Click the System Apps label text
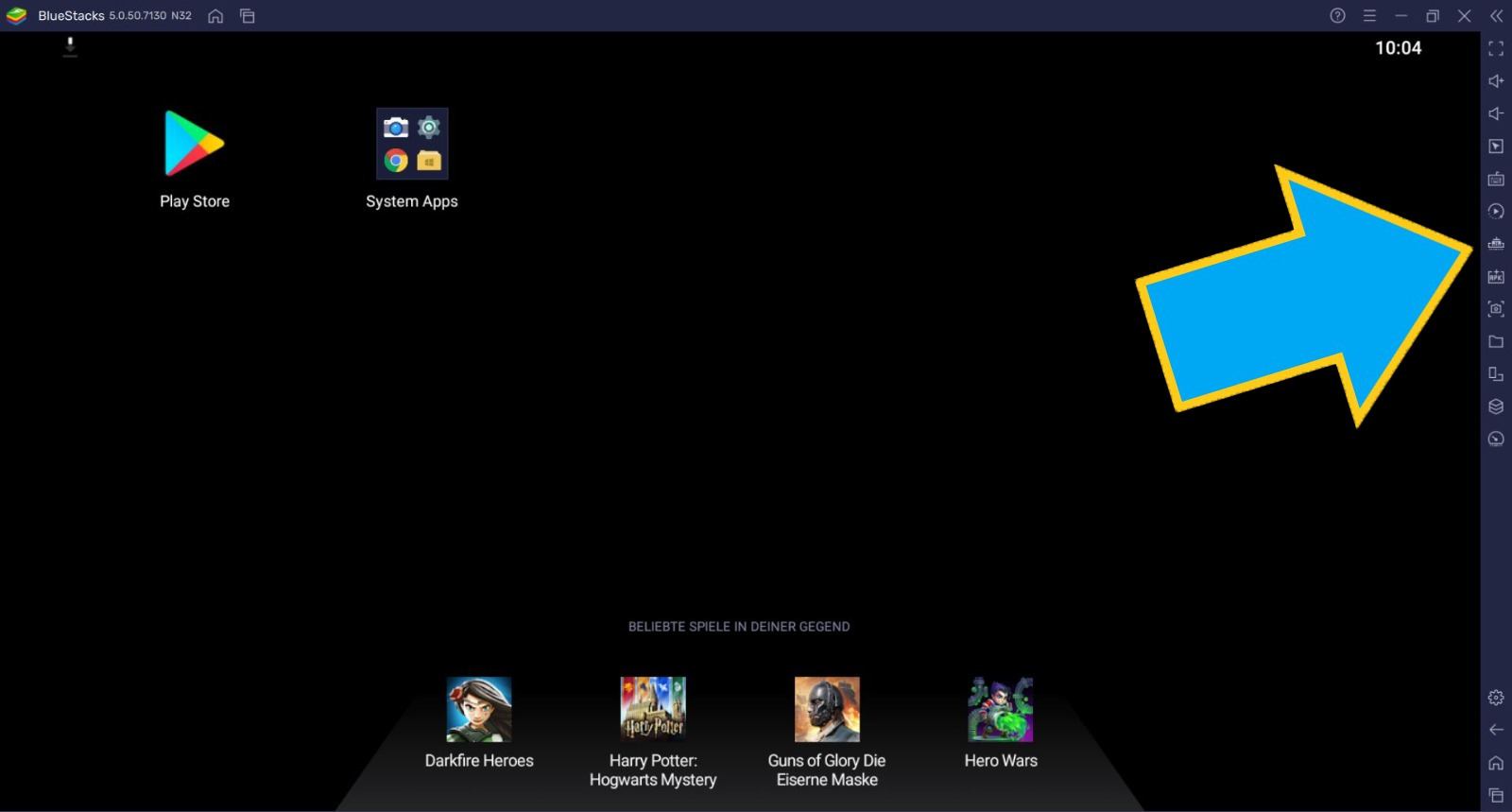This screenshot has height=812, width=1512. [x=412, y=201]
